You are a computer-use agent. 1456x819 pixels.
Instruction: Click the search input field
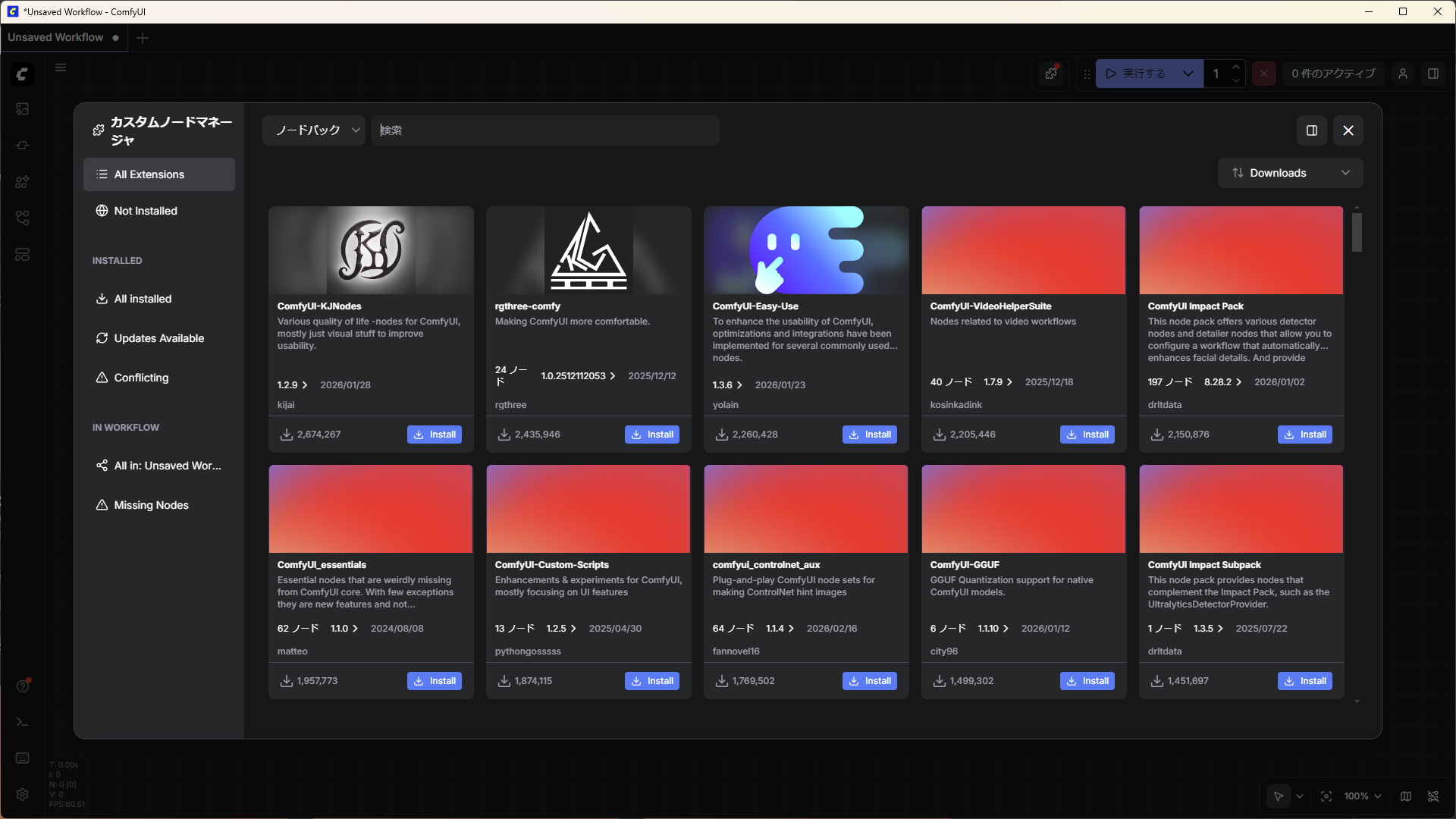pos(546,130)
